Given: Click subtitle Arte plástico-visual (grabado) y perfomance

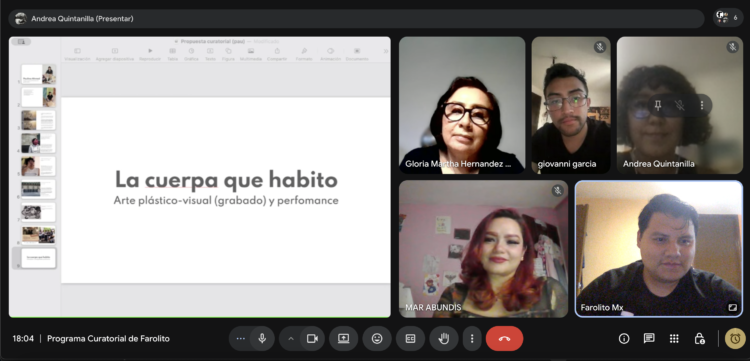Looking at the screenshot, I should tap(226, 201).
